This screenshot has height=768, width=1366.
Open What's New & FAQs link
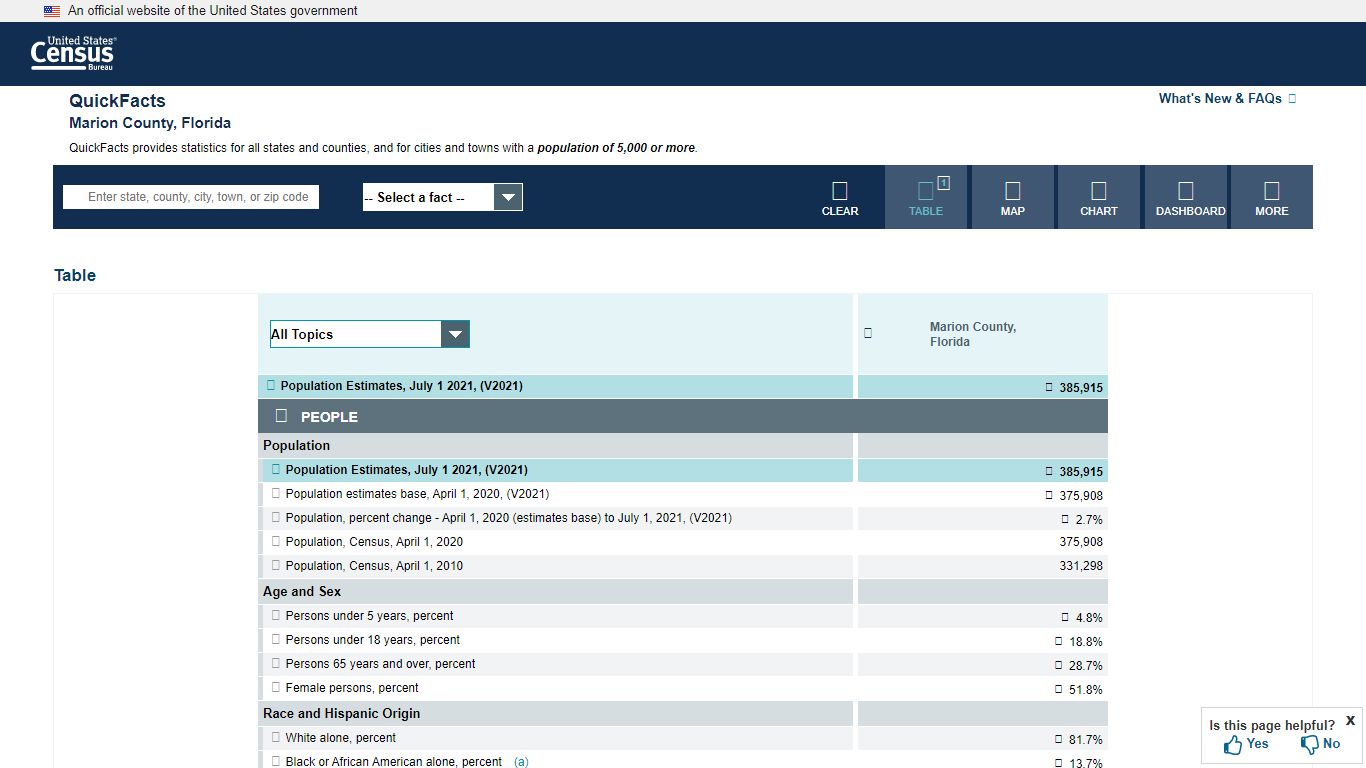pyautogui.click(x=1227, y=98)
